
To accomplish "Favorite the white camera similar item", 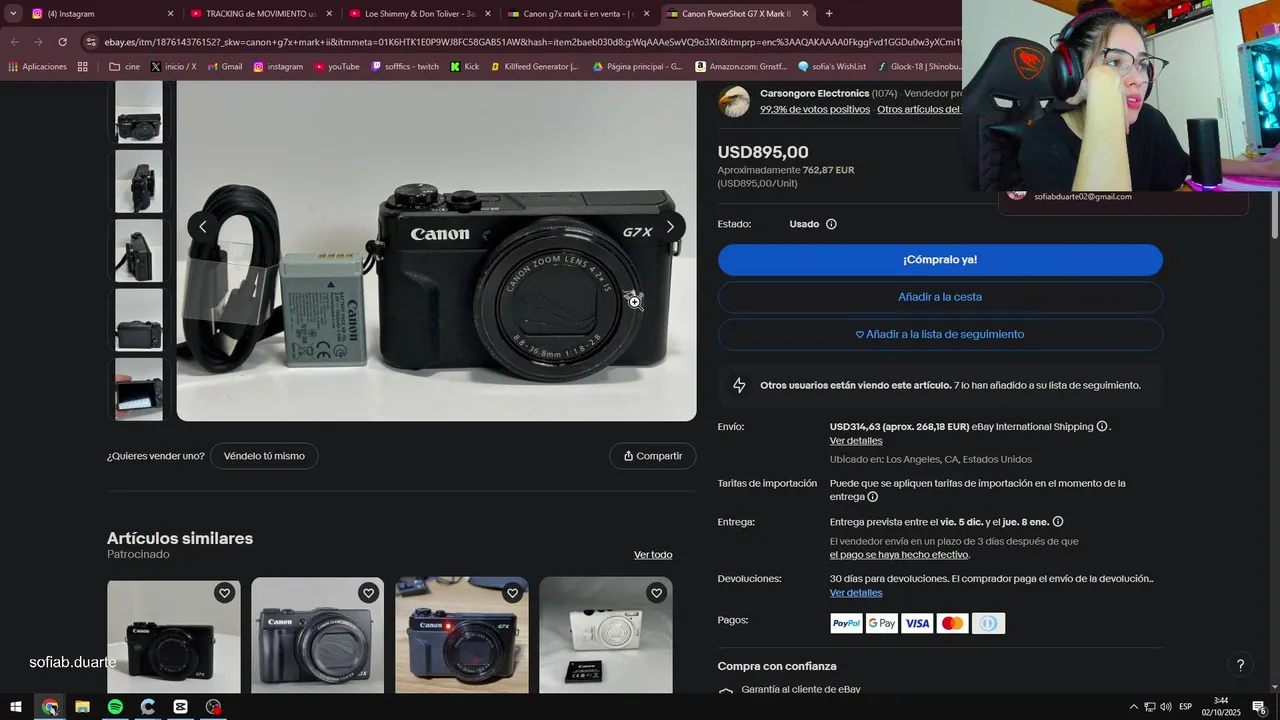I will [x=656, y=593].
